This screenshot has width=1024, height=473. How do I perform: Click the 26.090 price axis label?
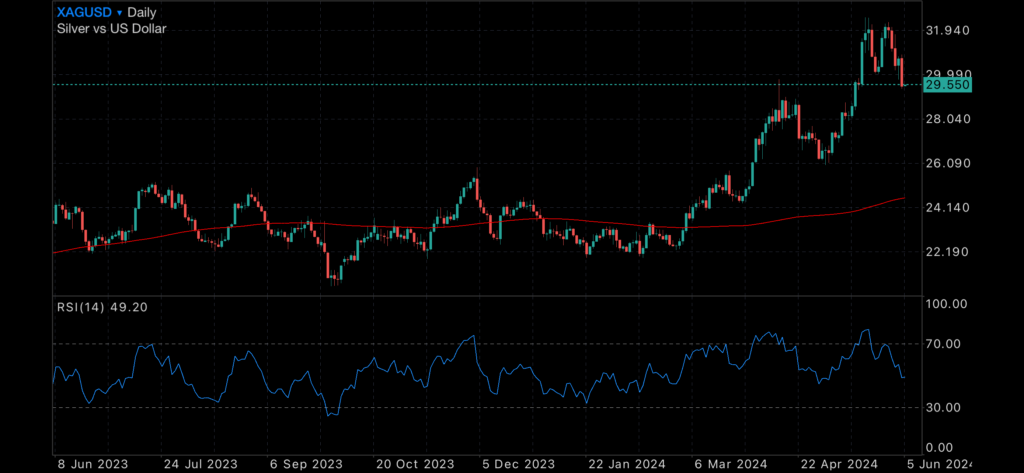click(948, 163)
